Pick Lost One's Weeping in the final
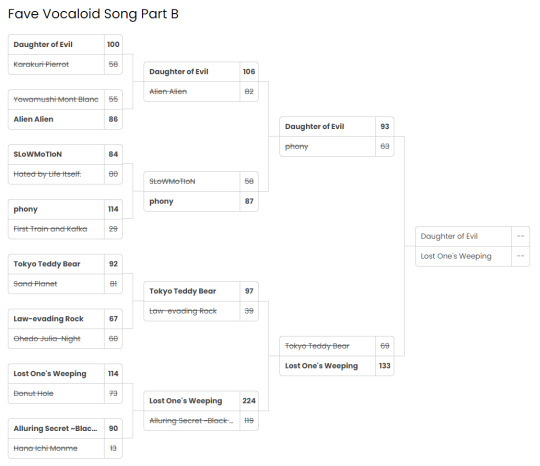 click(x=472, y=256)
